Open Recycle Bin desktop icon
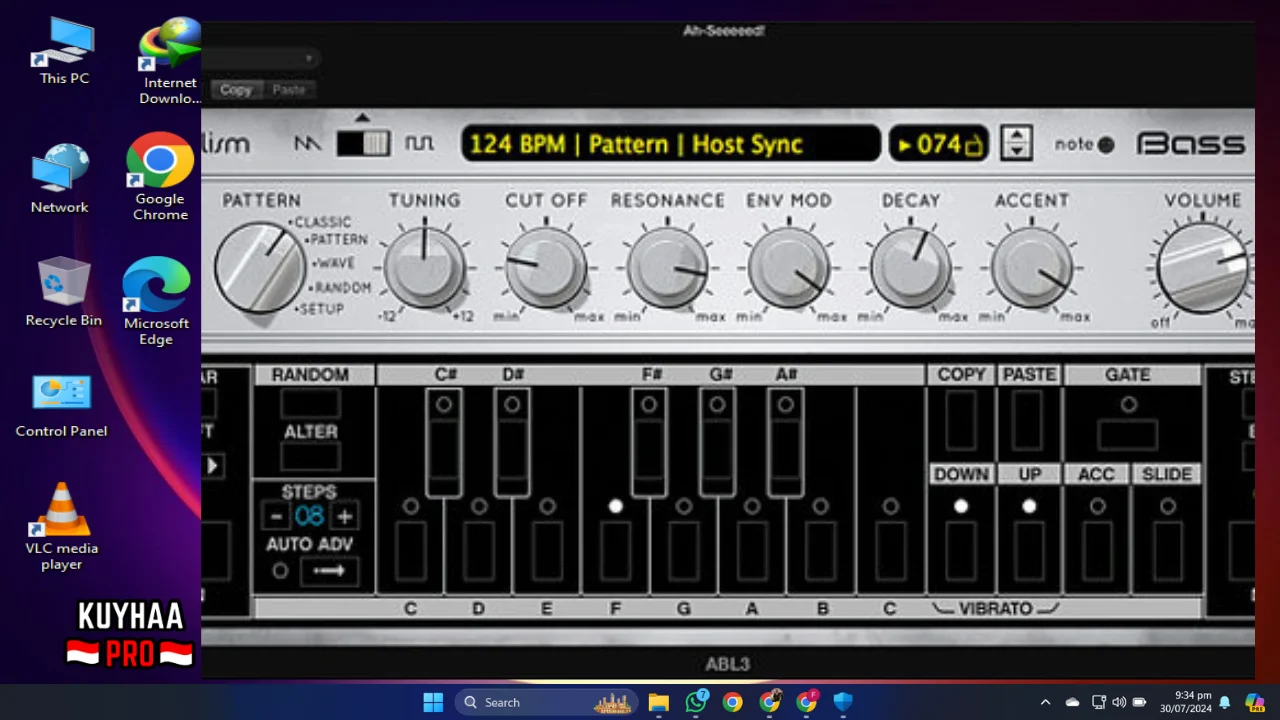1280x720 pixels. [x=64, y=293]
